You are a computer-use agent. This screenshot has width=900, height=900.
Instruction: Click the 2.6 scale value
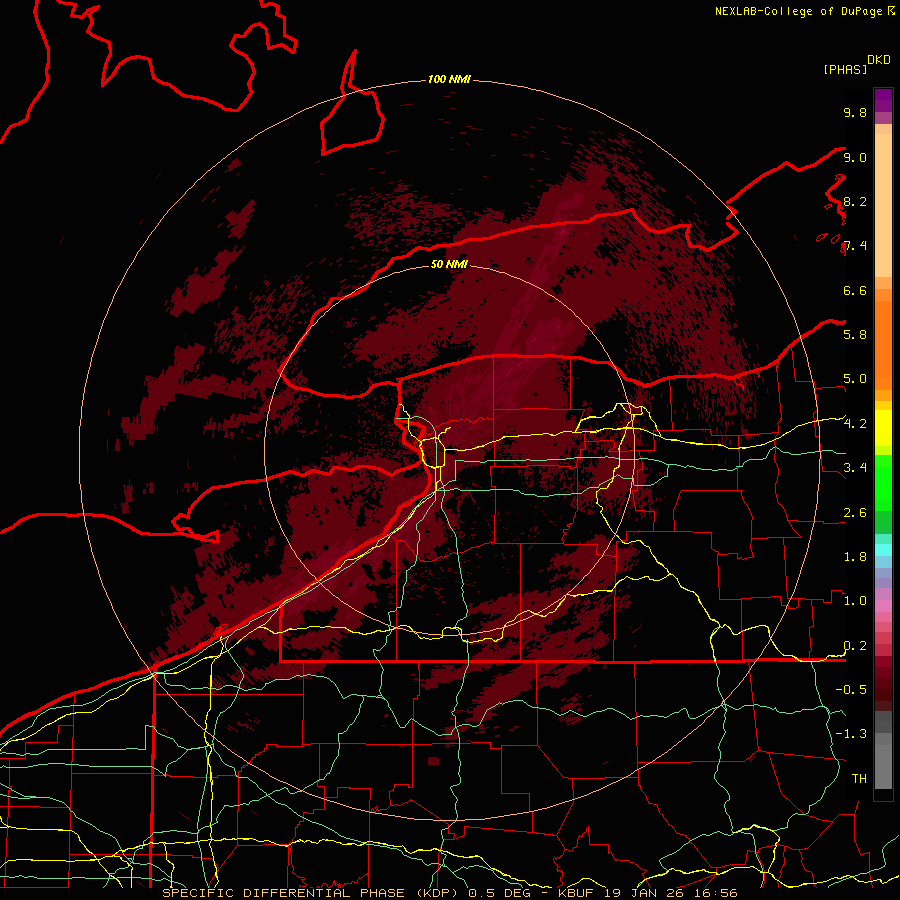tap(855, 513)
